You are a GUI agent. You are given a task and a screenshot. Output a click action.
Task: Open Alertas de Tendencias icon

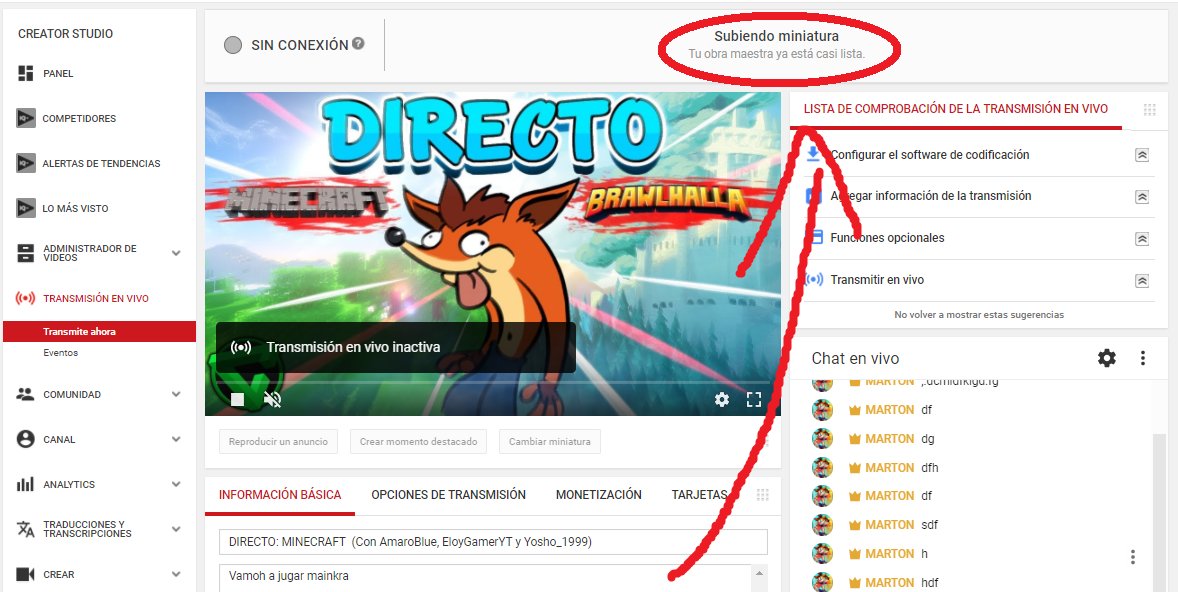pyautogui.click(x=26, y=163)
